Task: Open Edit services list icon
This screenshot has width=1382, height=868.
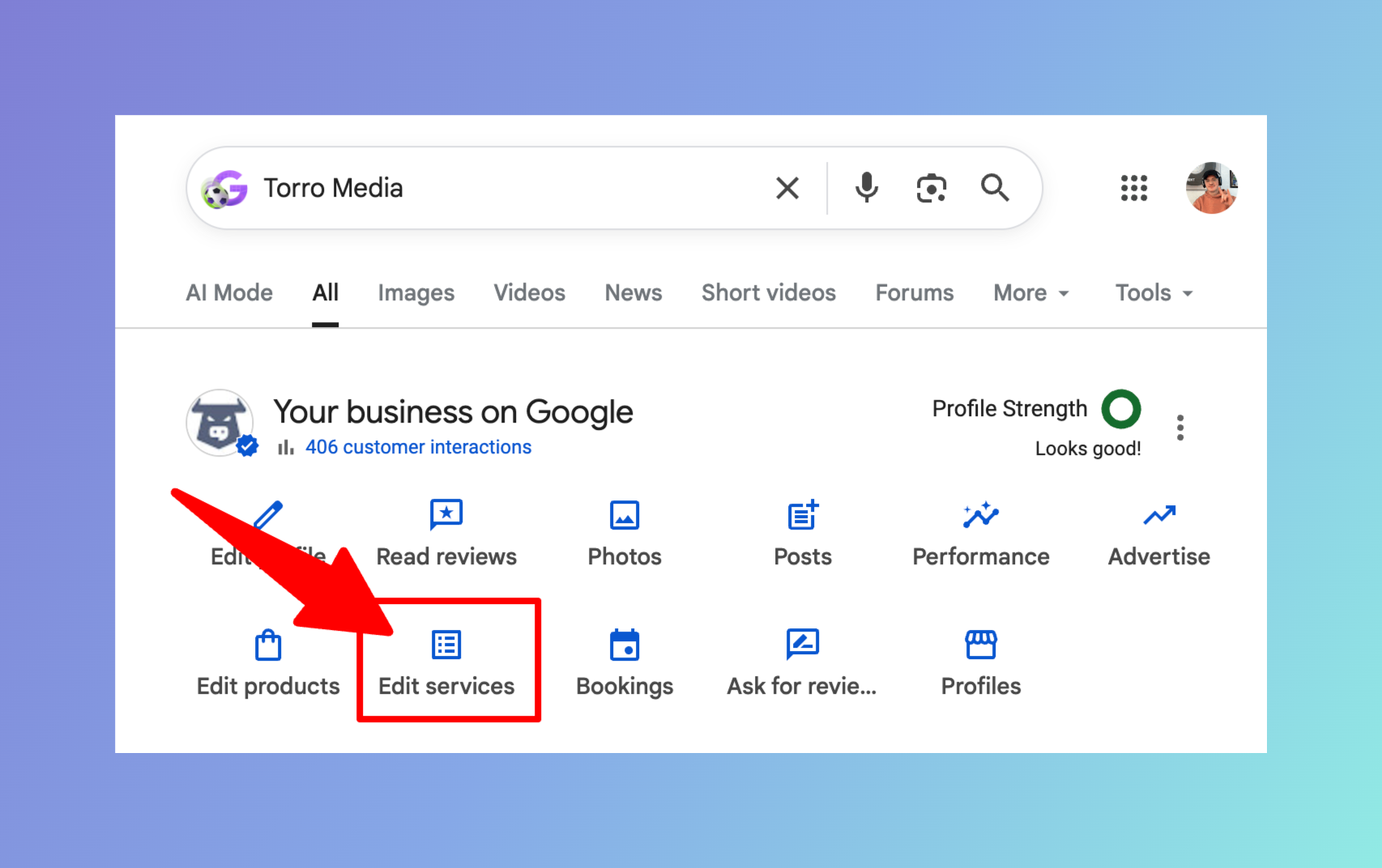Action: tap(446, 645)
